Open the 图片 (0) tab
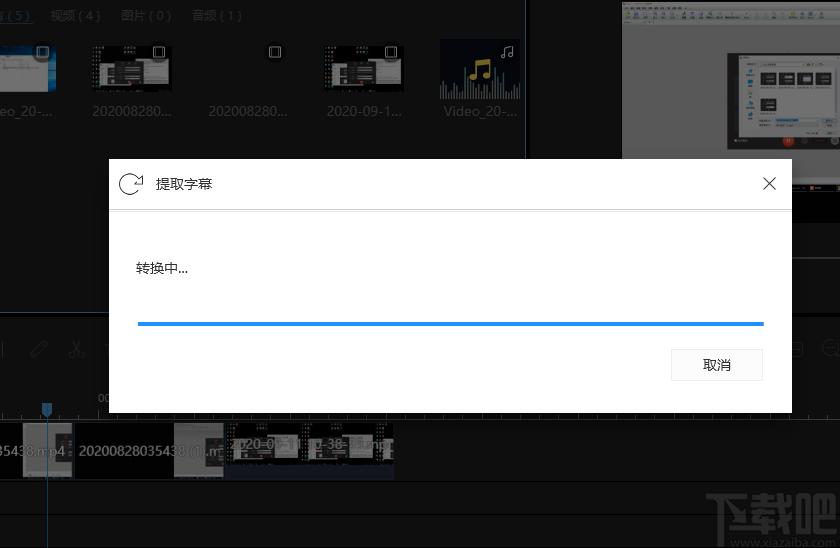Screen dimensions: 840x548 coord(146,15)
